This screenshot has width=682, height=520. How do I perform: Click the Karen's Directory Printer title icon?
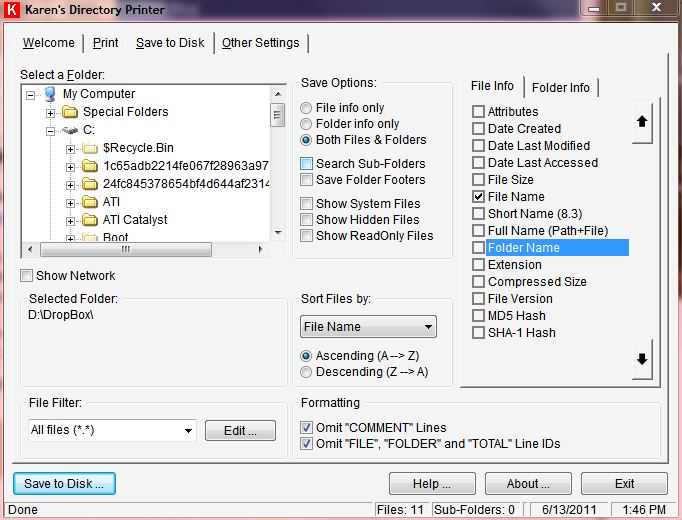(x=12, y=10)
